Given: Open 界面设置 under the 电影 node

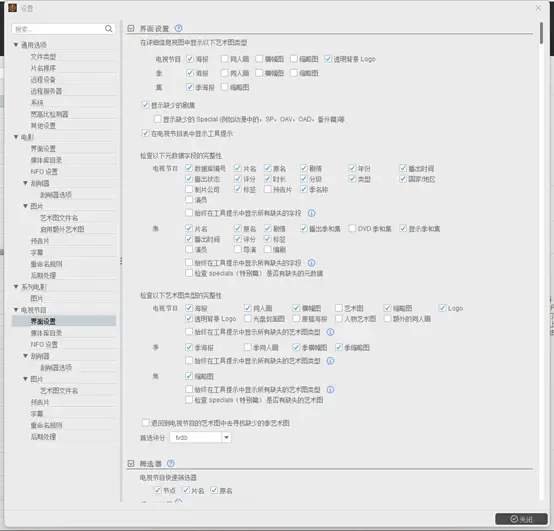Looking at the screenshot, I should (43, 149).
